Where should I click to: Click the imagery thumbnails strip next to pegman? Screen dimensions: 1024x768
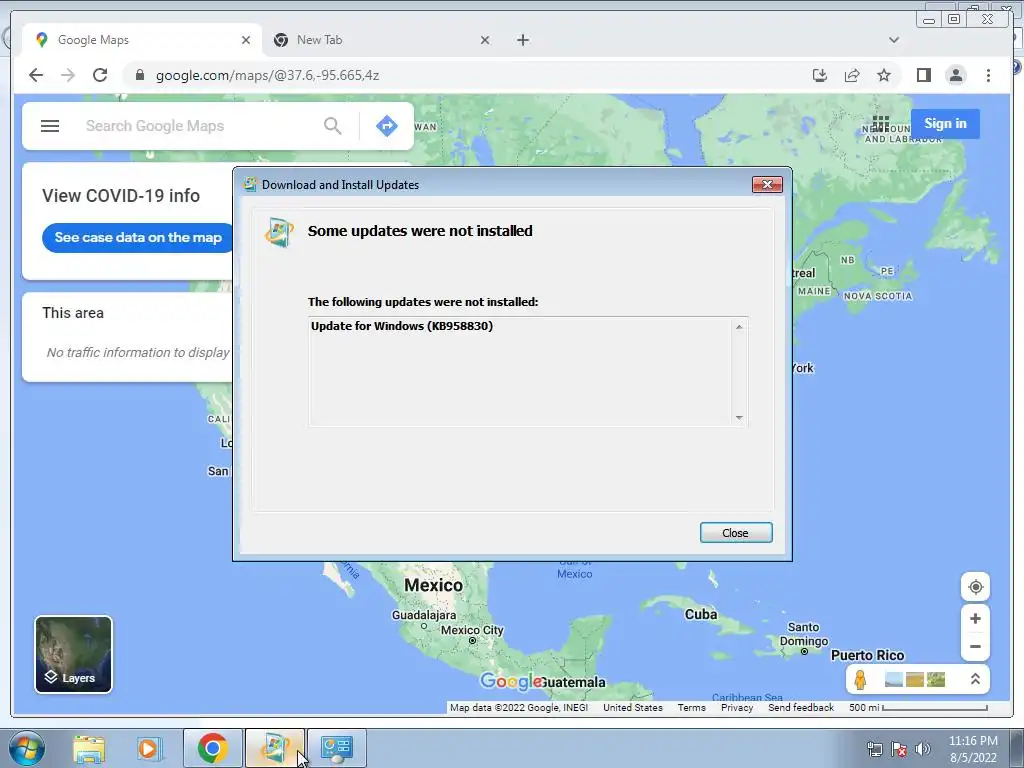pyautogui.click(x=915, y=680)
